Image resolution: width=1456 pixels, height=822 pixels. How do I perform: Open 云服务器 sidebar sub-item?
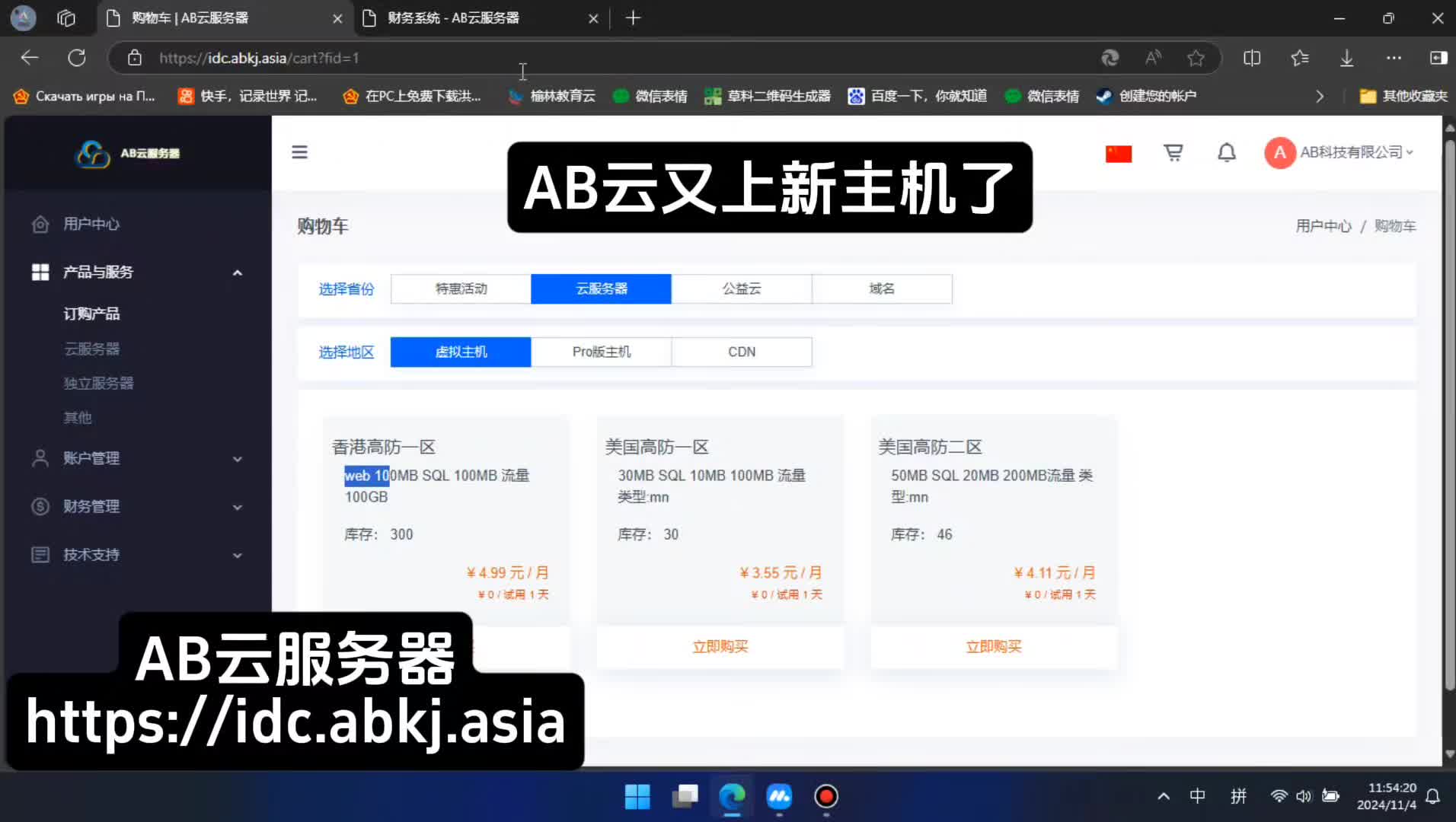tap(91, 349)
